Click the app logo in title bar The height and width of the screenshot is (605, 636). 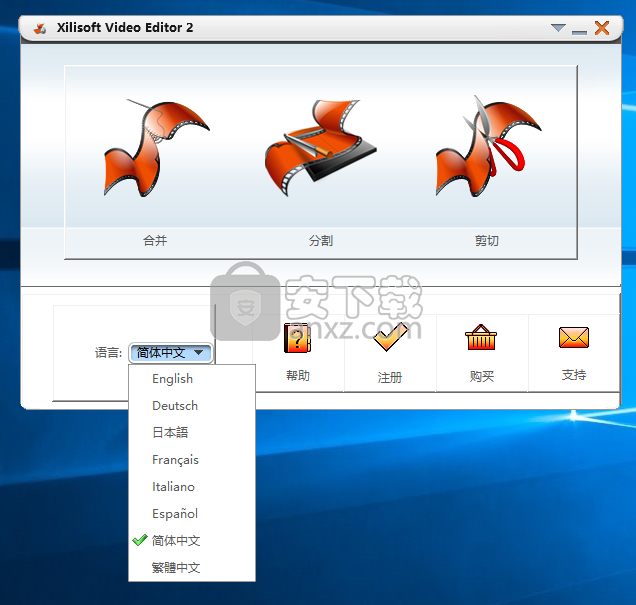40,28
